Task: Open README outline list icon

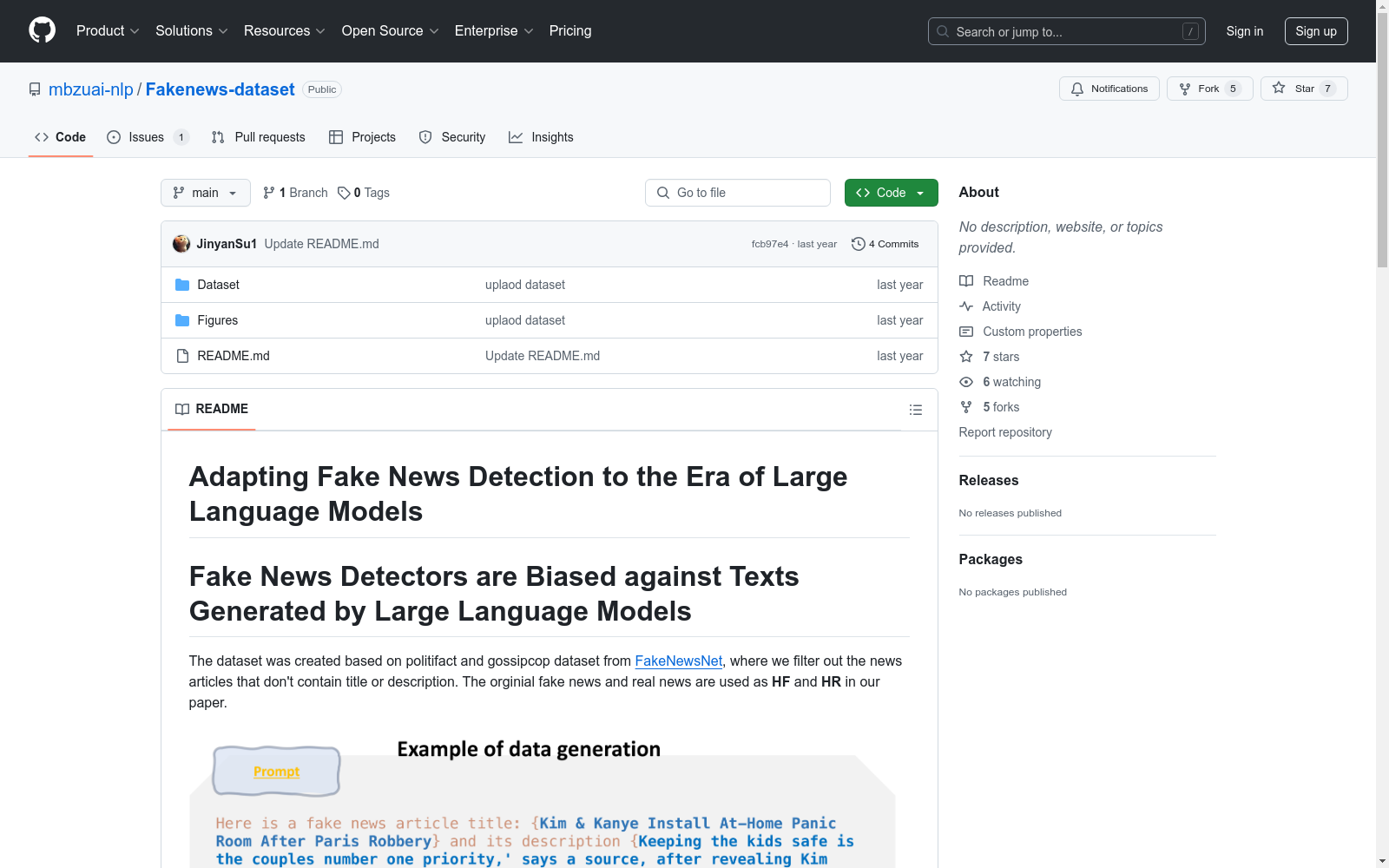Action: click(x=915, y=410)
